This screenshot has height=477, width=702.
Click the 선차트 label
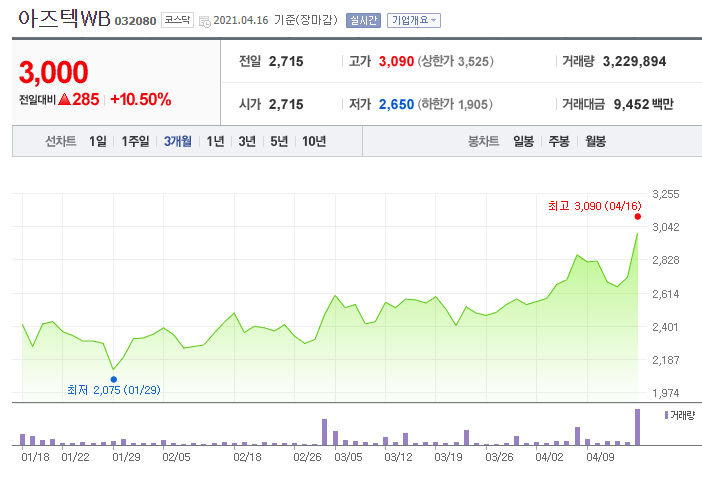pos(60,142)
